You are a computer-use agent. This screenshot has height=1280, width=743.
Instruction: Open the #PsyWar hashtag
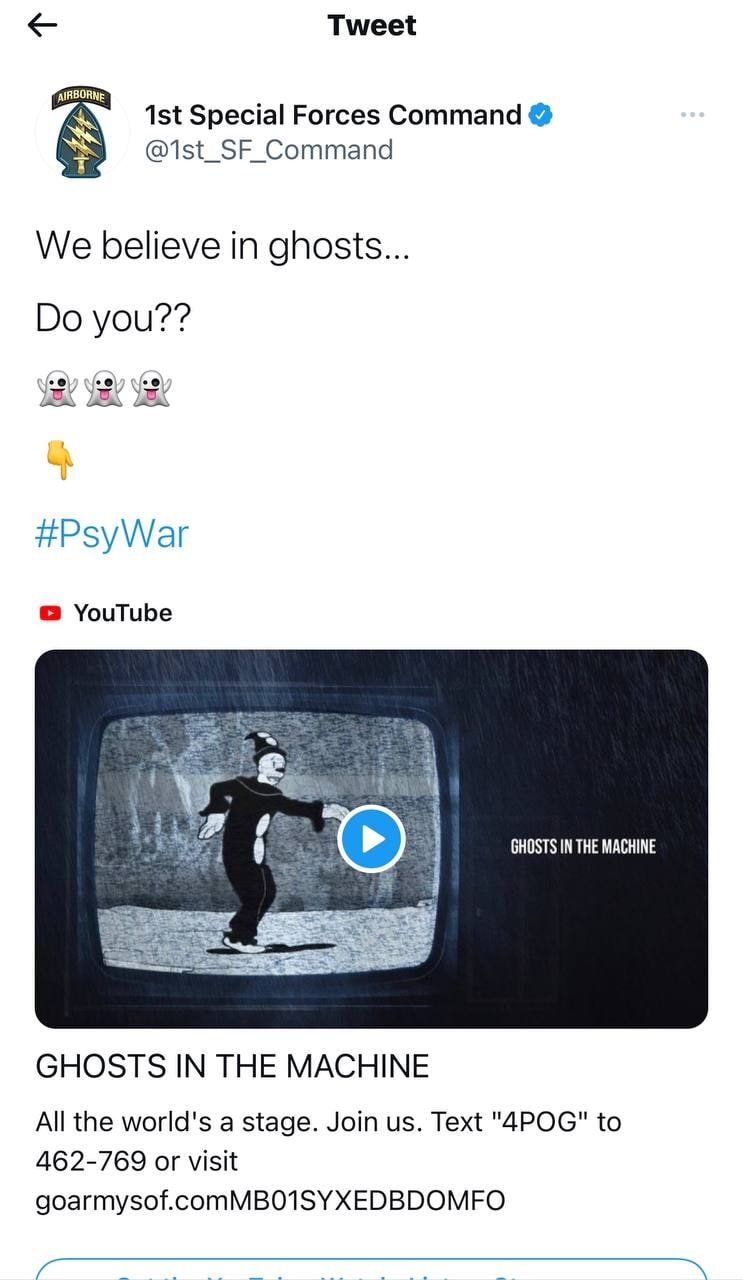(x=111, y=533)
